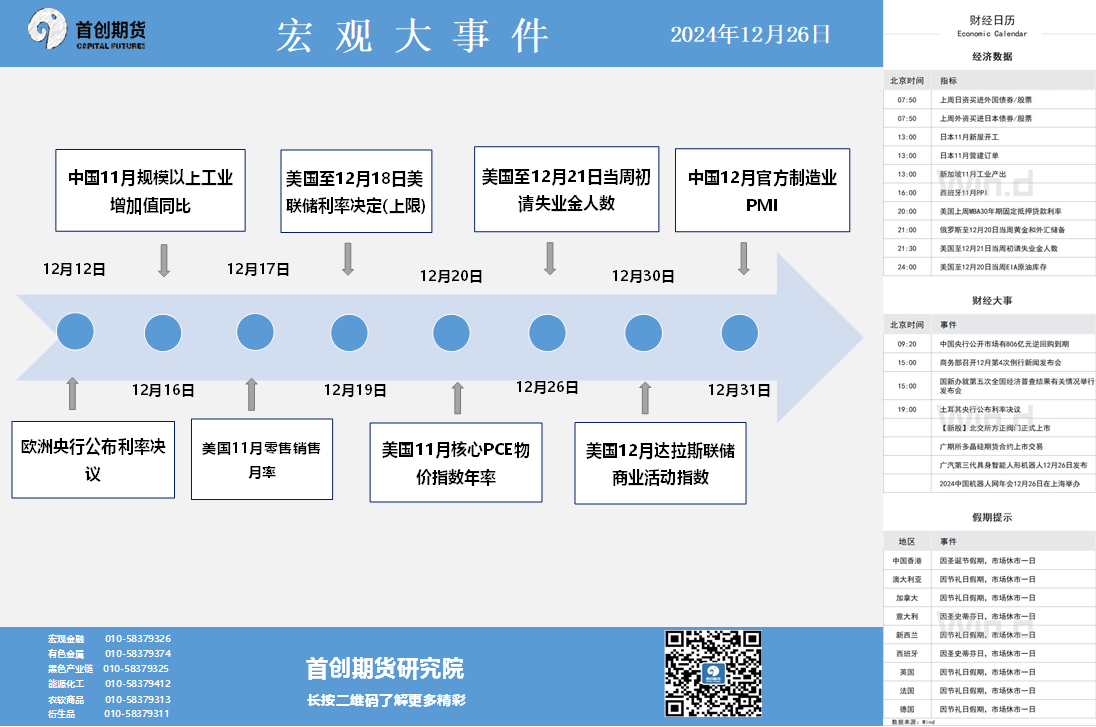This screenshot has height=727, width=1096.
Task: Select the timeline circle for 12月17日
Action: point(255,331)
